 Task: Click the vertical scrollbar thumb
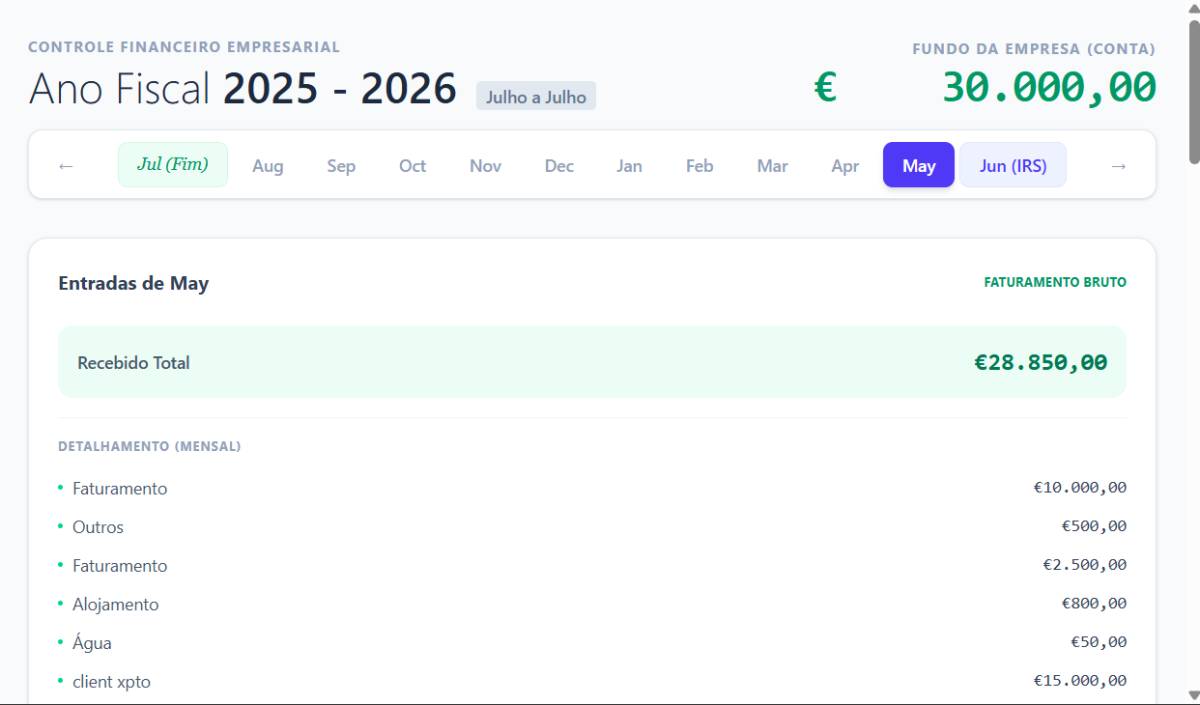[x=1192, y=90]
